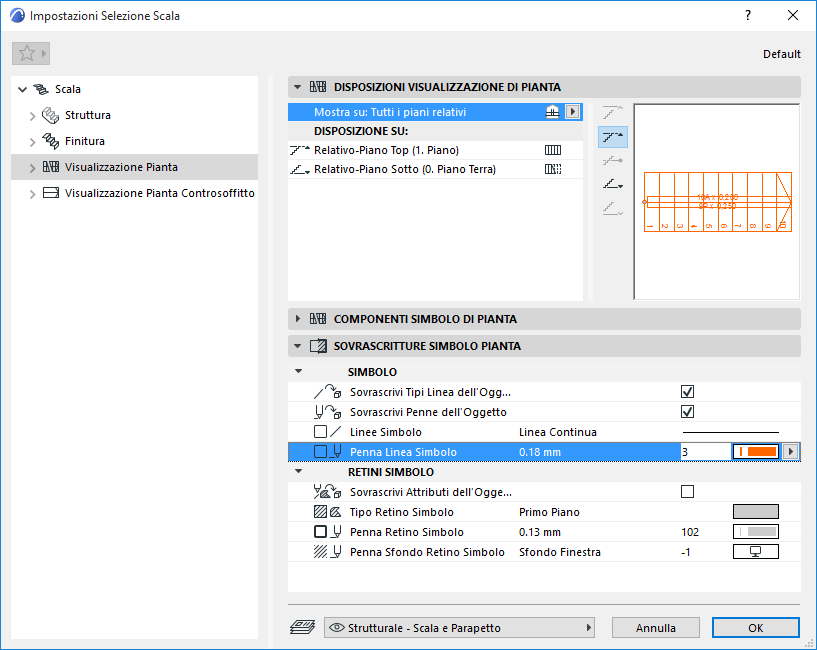Click the stair symbol icon in Relativo-Piano Top row
The image size is (817, 650).
553,150
